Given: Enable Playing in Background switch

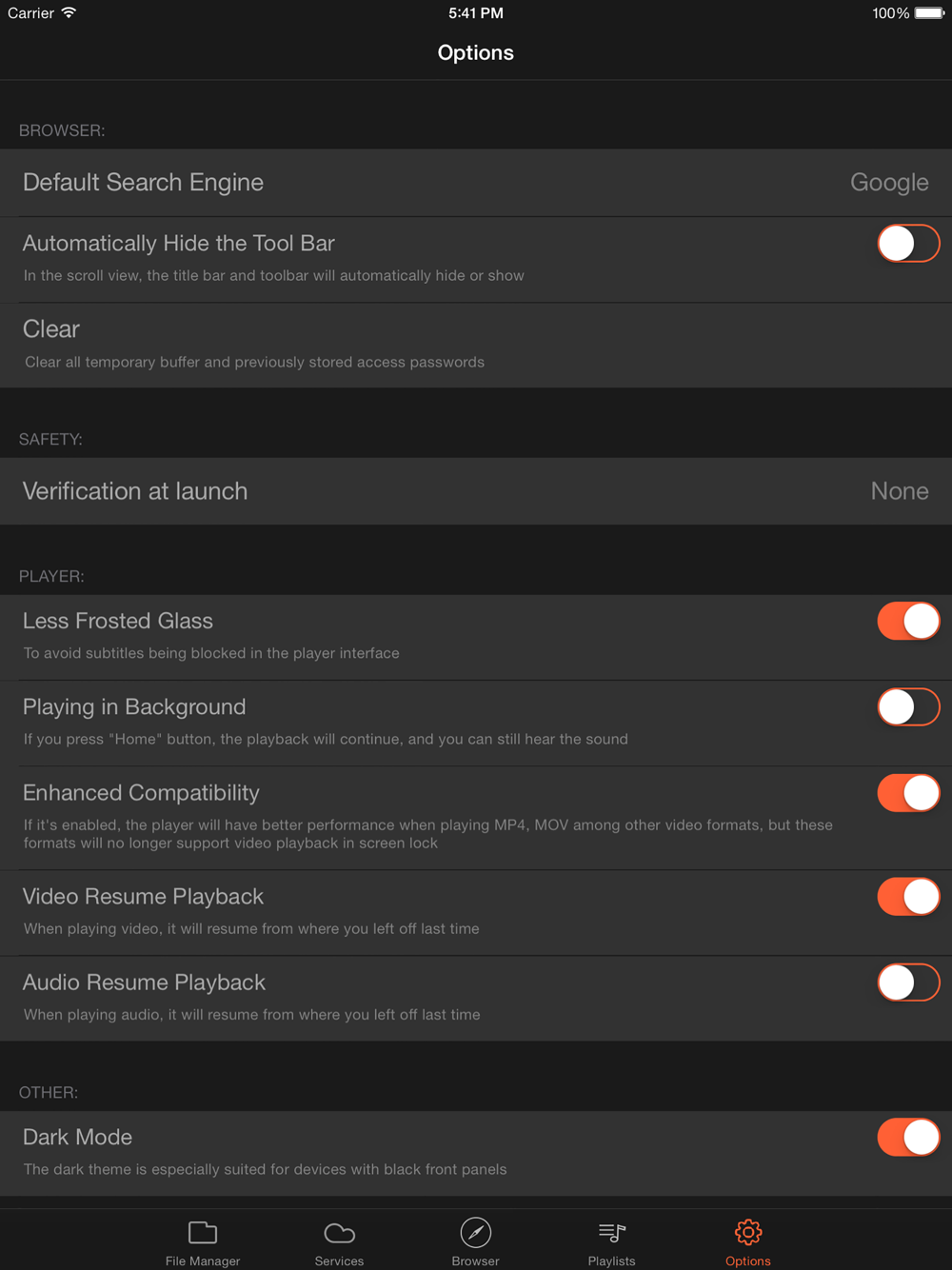Looking at the screenshot, I should pos(908,706).
